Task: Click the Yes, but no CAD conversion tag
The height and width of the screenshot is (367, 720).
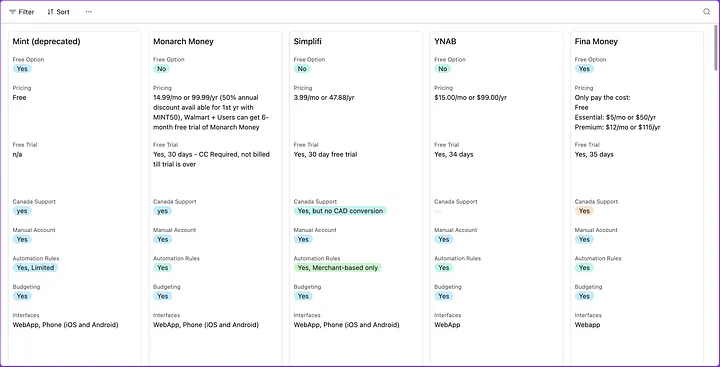Action: 340,211
